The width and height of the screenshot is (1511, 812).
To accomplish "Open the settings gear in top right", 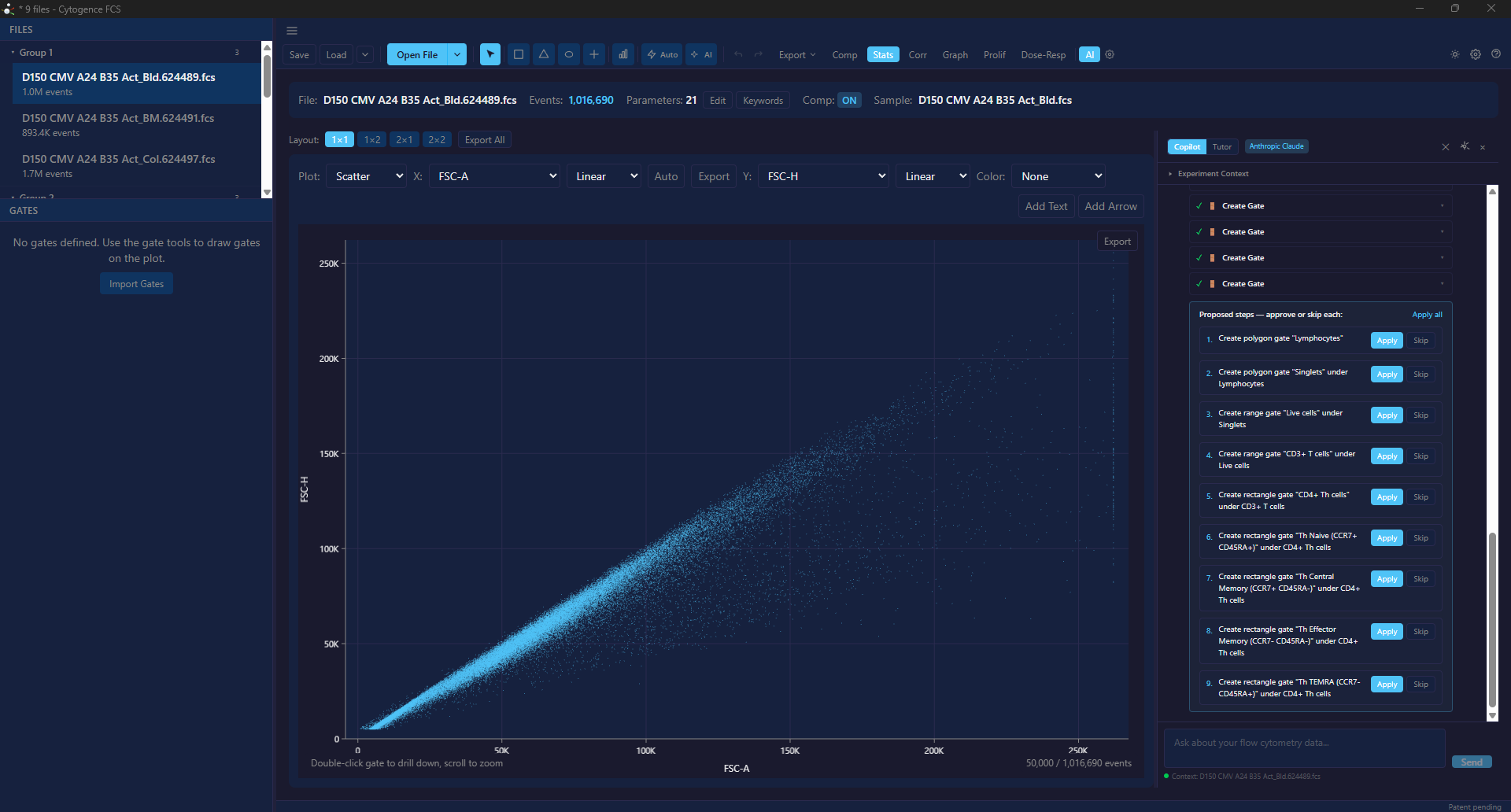I will pos(1476,54).
